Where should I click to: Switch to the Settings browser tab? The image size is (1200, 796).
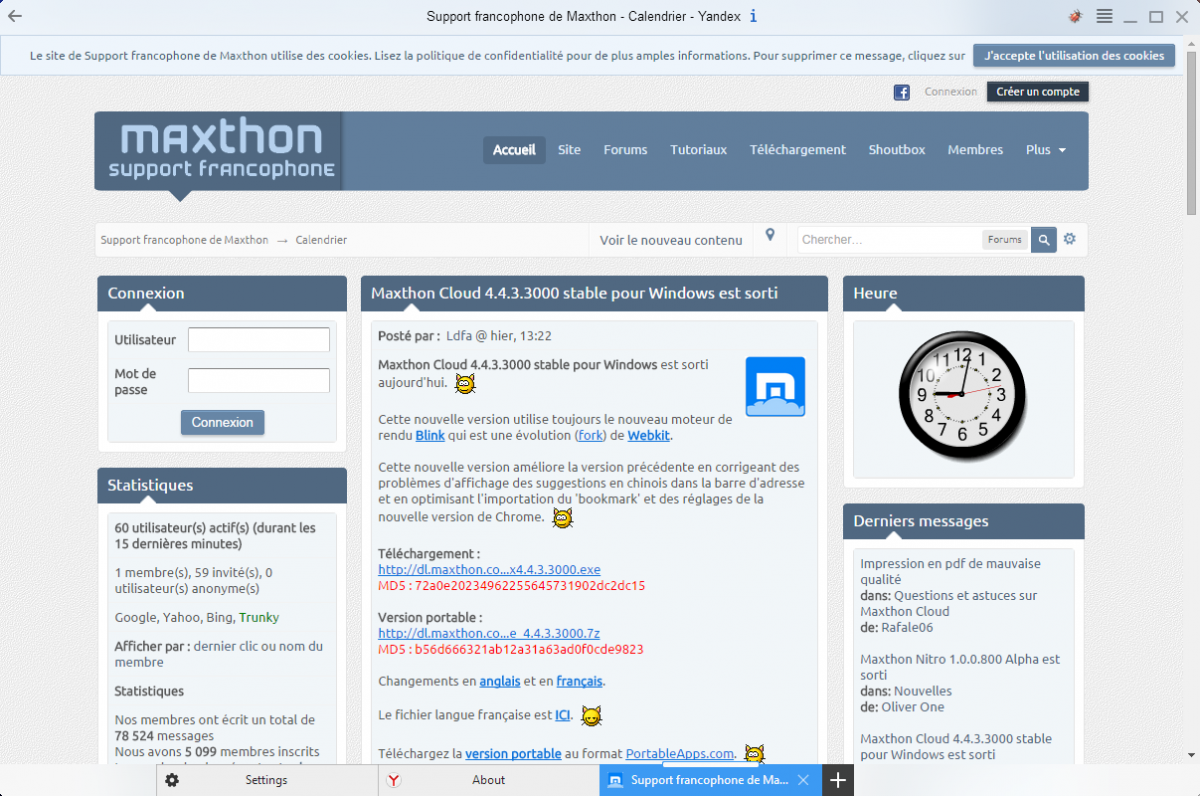[x=266, y=780]
